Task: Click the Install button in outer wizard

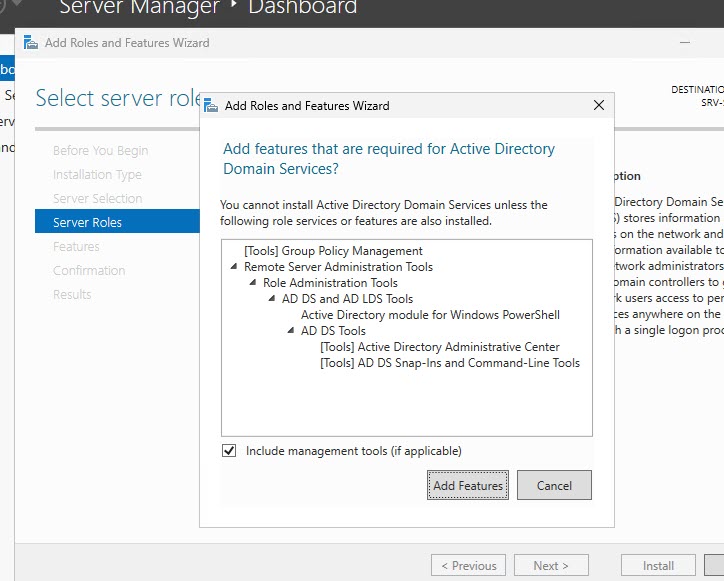Action: (658, 565)
